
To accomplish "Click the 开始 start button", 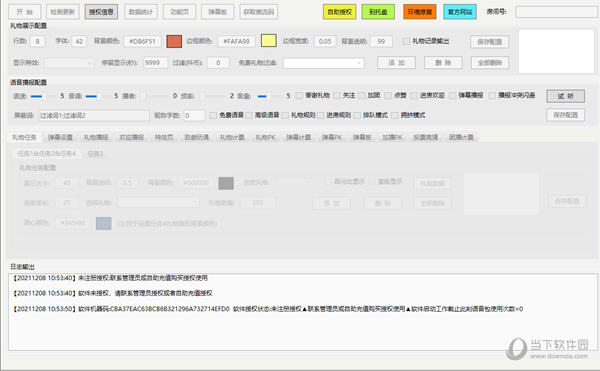I will [x=24, y=12].
